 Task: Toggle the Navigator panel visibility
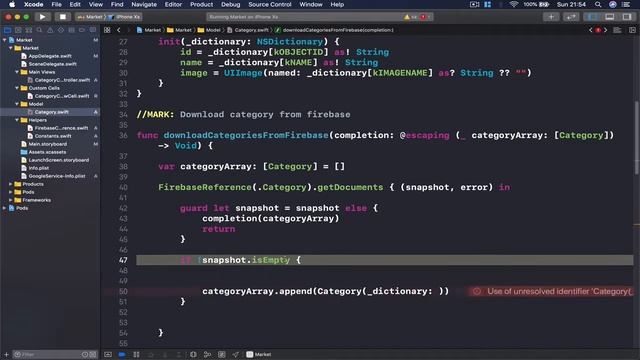pos(592,17)
